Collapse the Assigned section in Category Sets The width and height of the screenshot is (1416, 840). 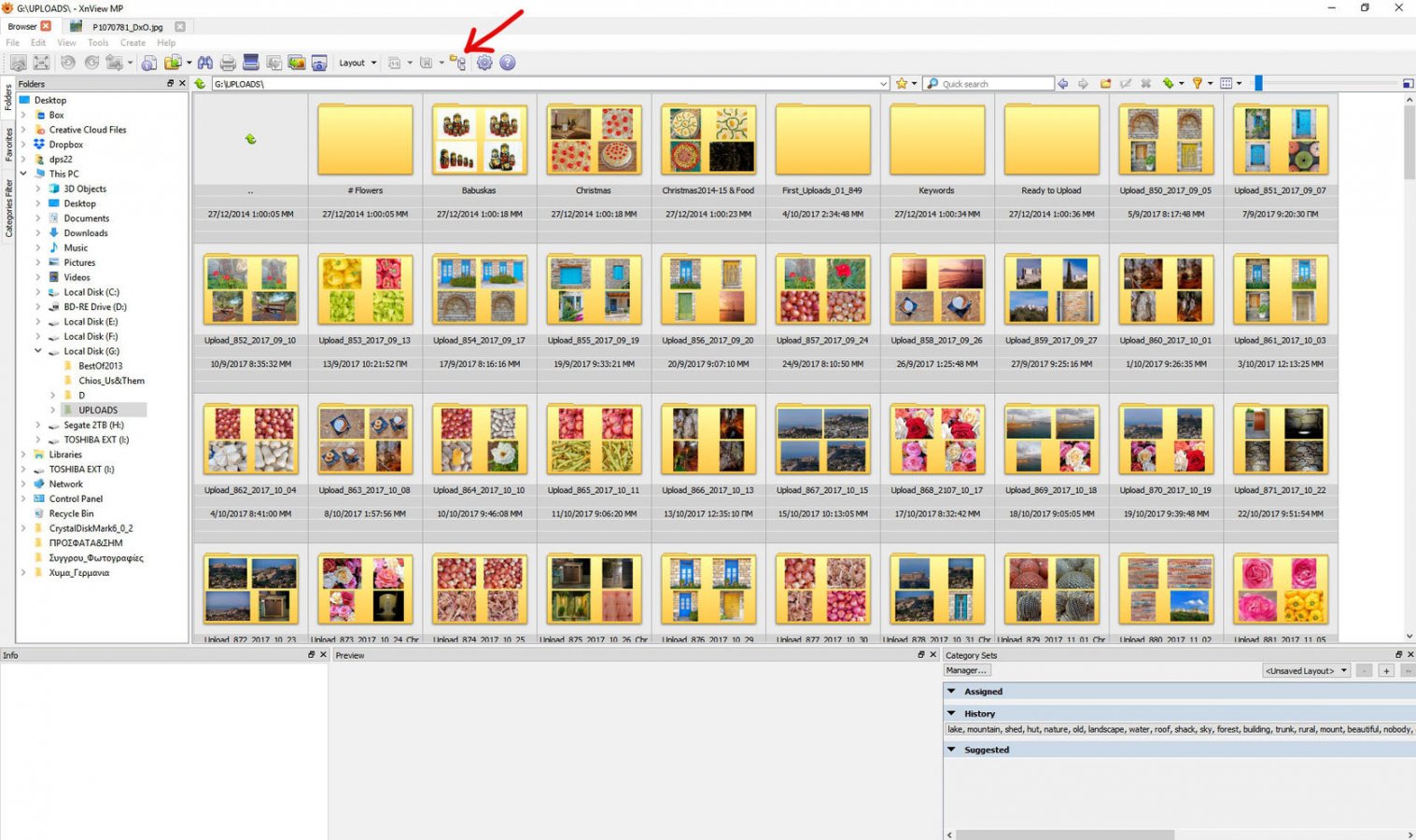coord(951,692)
